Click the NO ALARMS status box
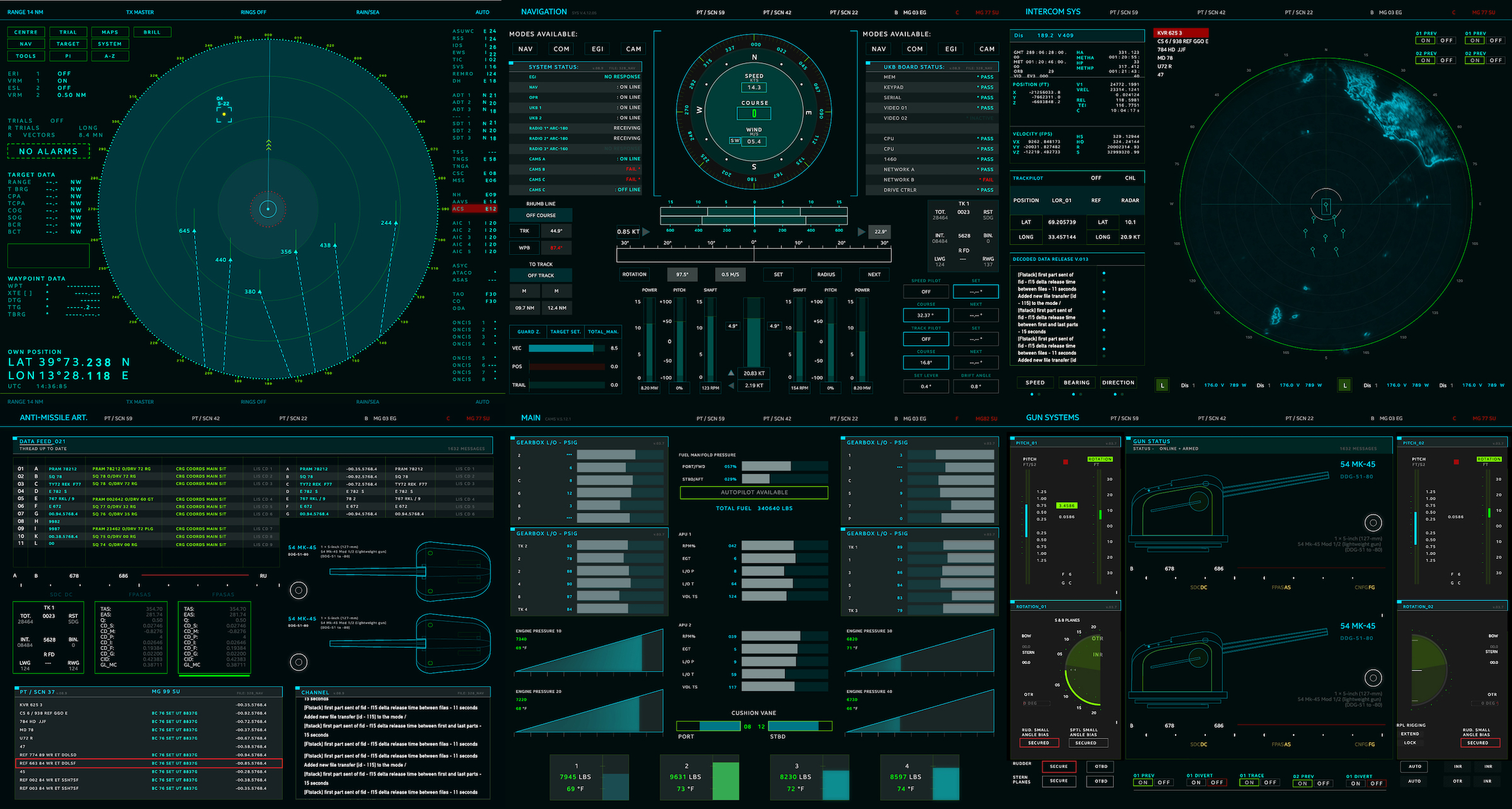Viewport: 1512px width, 809px height. point(49,151)
